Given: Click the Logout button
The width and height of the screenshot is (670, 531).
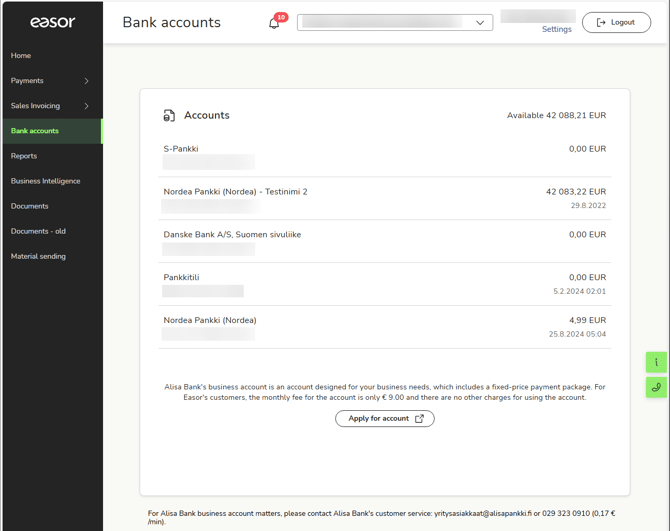Looking at the screenshot, I should (x=616, y=22).
